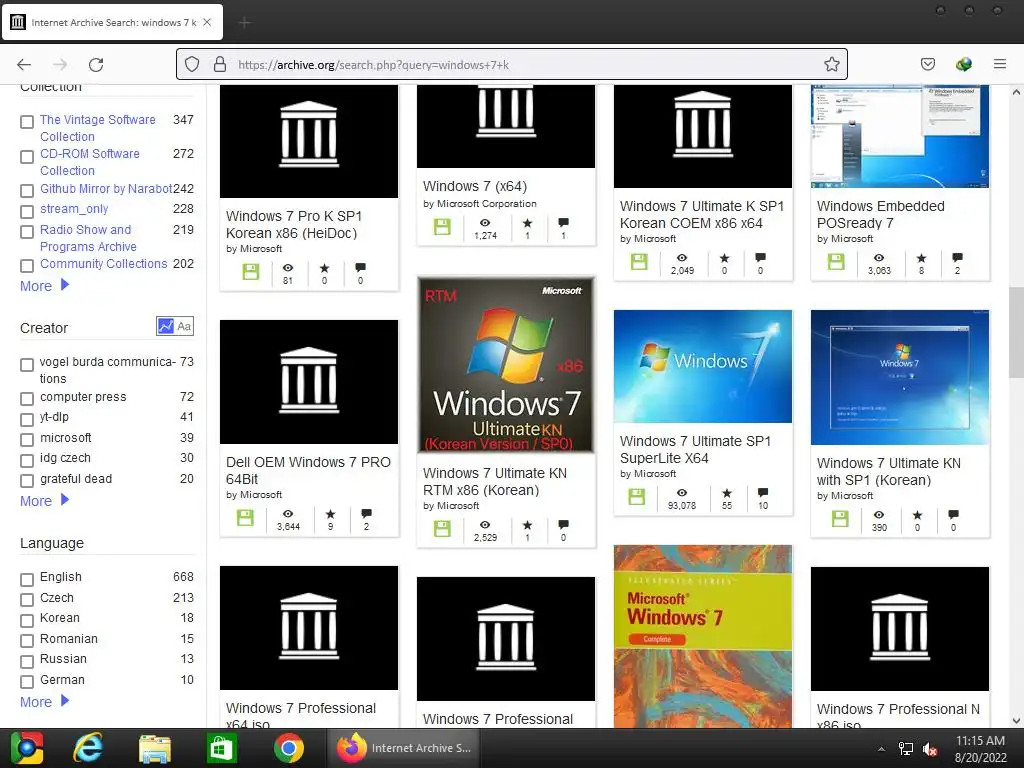This screenshot has width=1024, height=768.
Task: Click the Windows Embedded POSready 7 screenshot thumbnail
Action: 900,136
